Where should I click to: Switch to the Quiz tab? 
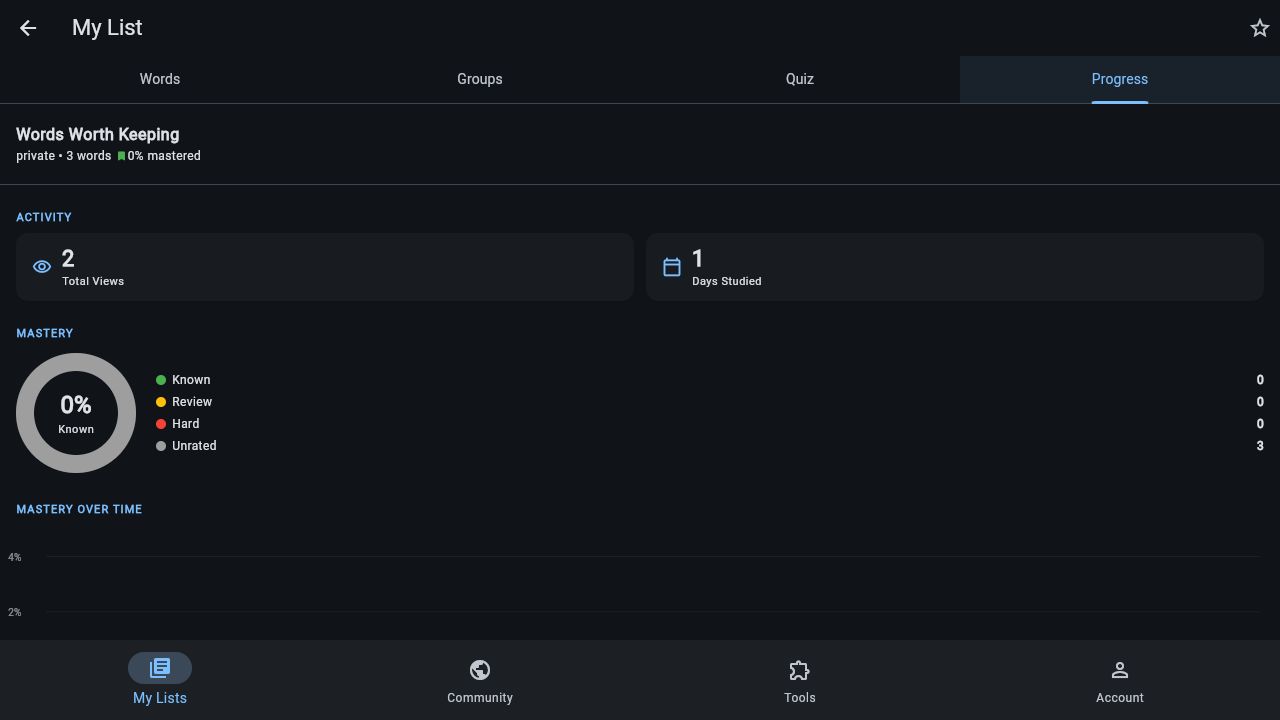pyautogui.click(x=800, y=79)
